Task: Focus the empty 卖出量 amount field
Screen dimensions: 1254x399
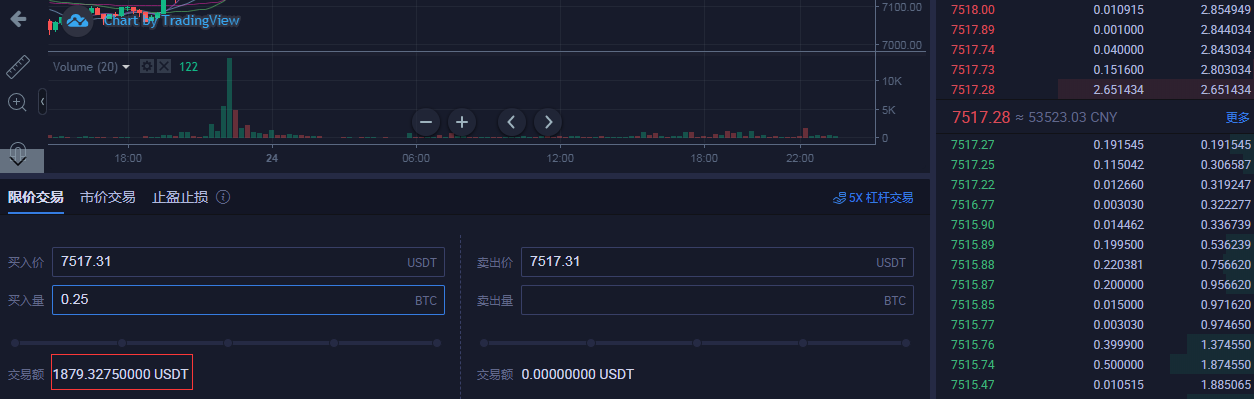Action: coord(717,300)
